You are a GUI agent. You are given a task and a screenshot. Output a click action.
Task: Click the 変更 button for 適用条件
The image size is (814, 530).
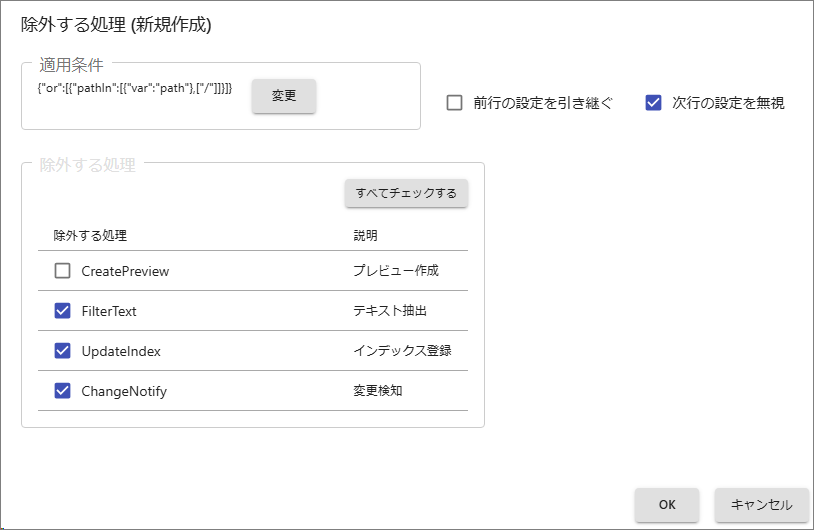tap(284, 96)
